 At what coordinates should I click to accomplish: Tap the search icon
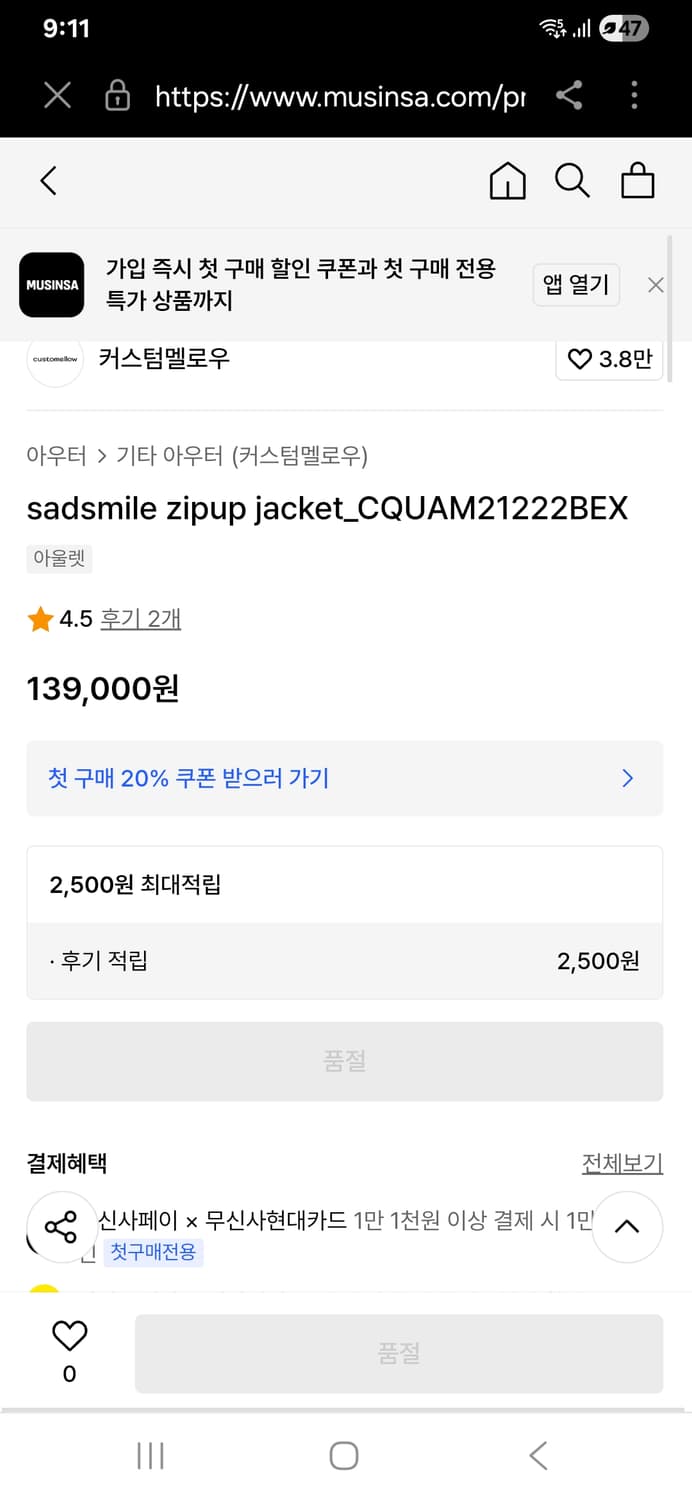coord(572,181)
